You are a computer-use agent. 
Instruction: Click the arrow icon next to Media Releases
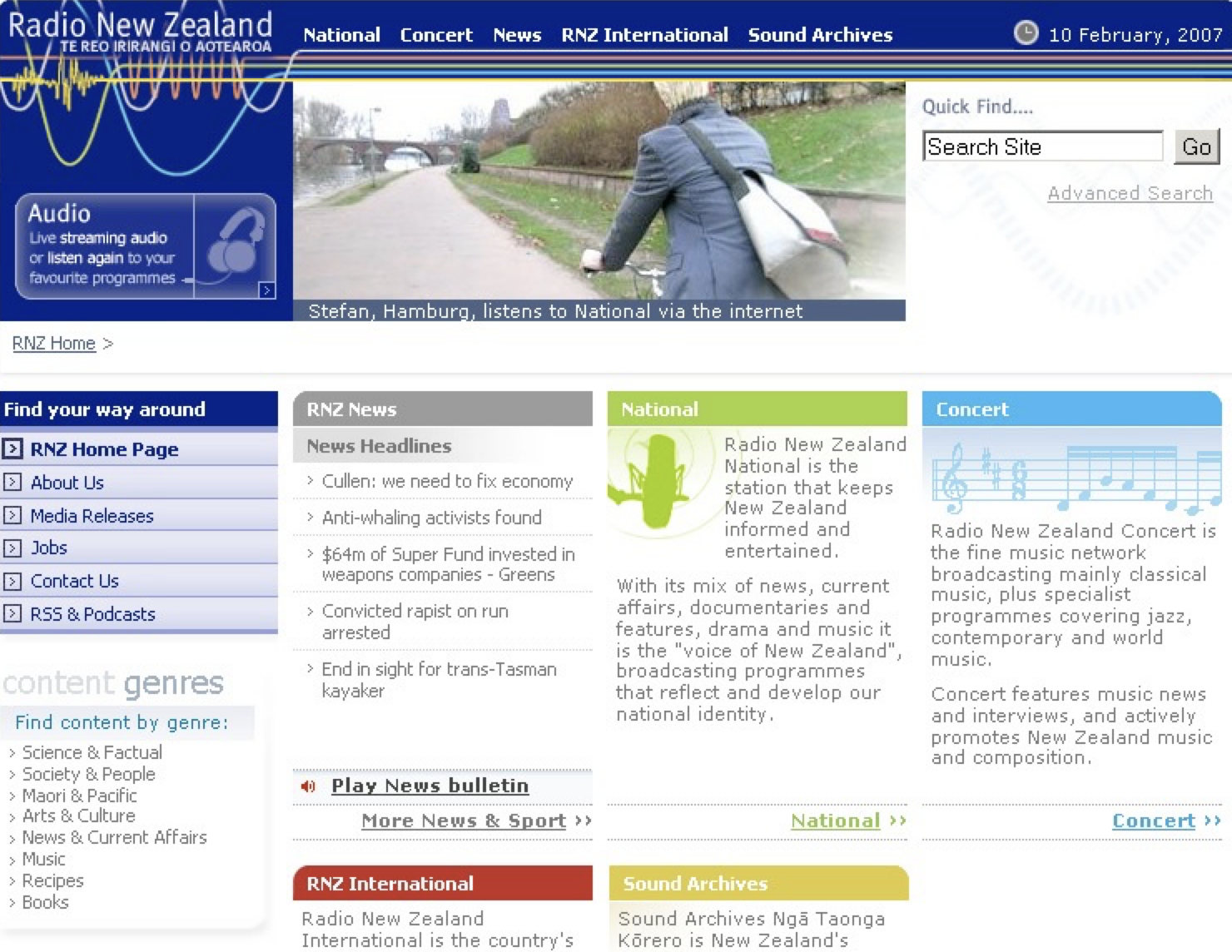pyautogui.click(x=12, y=516)
